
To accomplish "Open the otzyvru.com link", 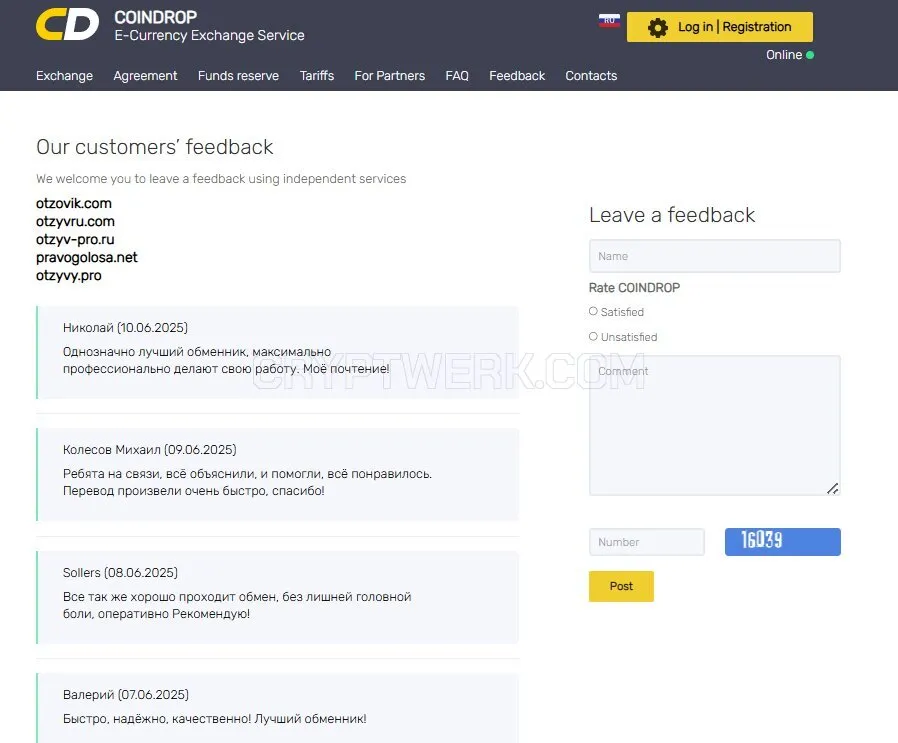I will coord(75,221).
